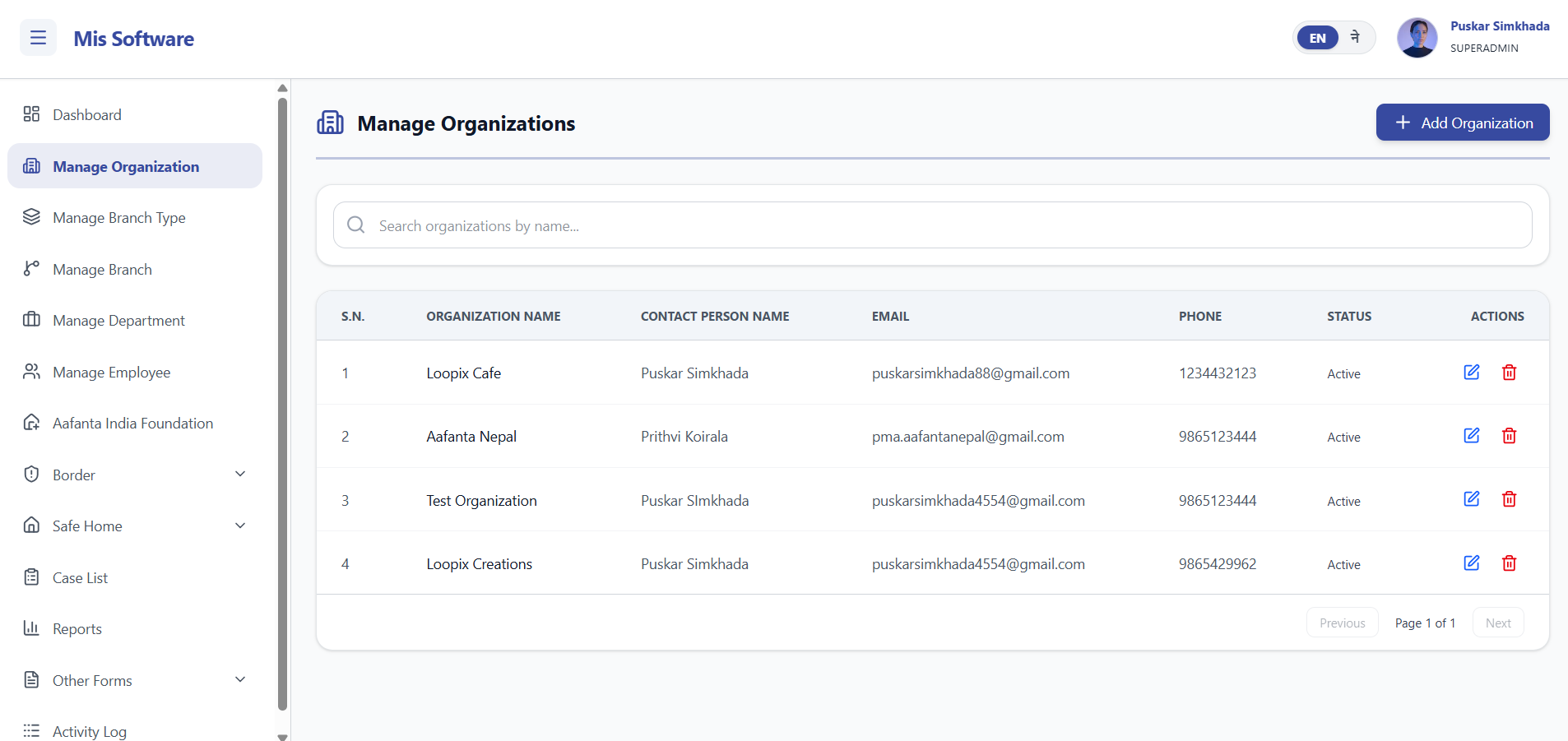Focus the organization search field
The height and width of the screenshot is (741, 1568).
[932, 225]
